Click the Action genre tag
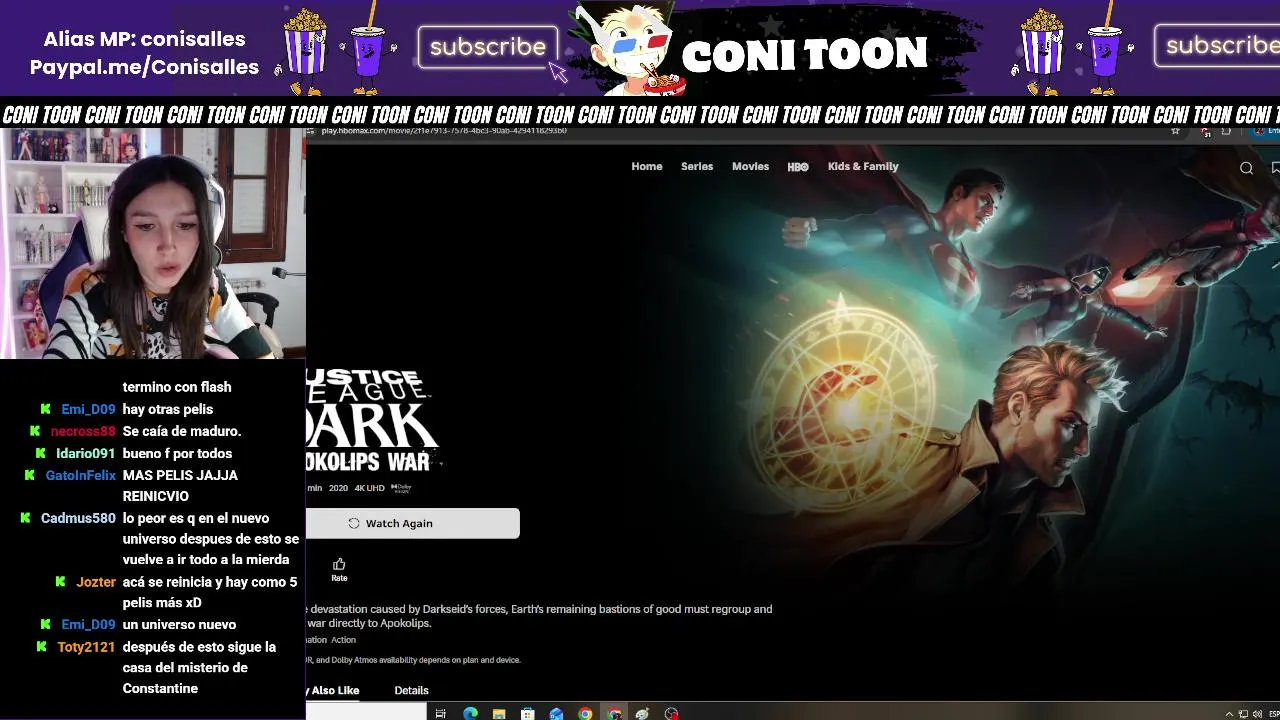This screenshot has height=720, width=1280. click(x=343, y=640)
